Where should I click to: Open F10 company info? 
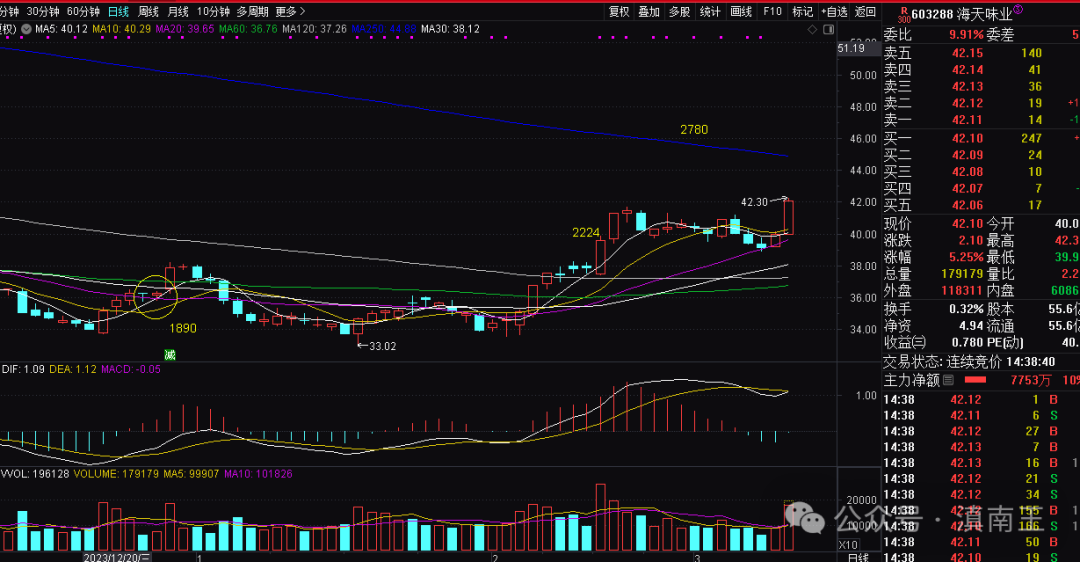click(772, 12)
